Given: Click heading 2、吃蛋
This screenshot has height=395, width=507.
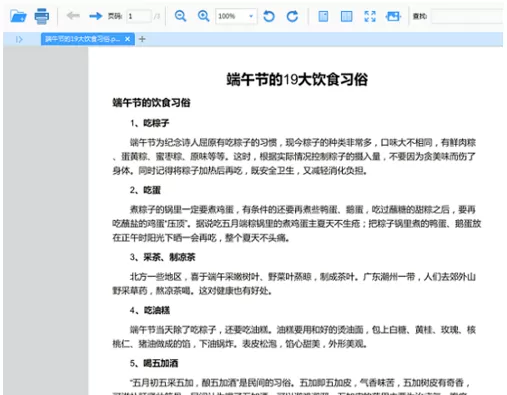Looking at the screenshot, I should click(x=145, y=190).
